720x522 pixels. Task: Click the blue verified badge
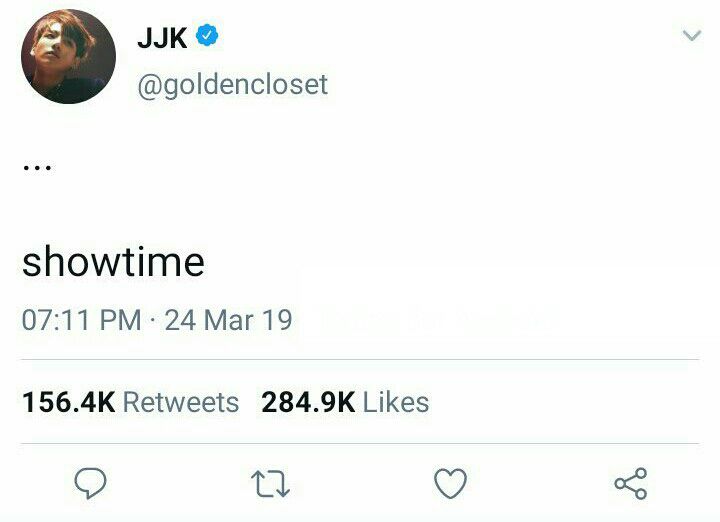point(207,35)
